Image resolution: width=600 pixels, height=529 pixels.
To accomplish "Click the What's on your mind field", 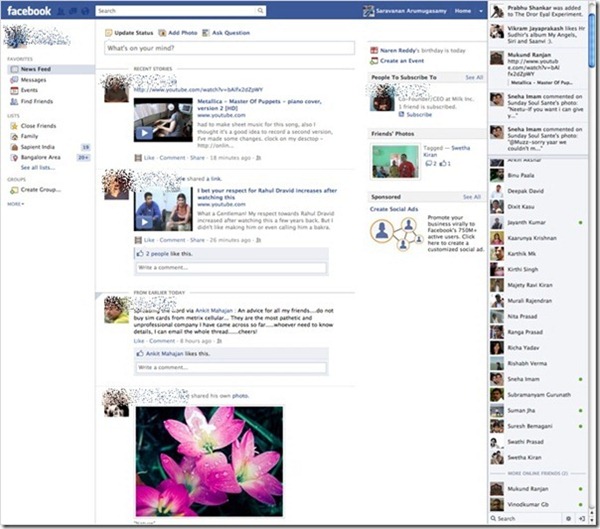I will 228,48.
